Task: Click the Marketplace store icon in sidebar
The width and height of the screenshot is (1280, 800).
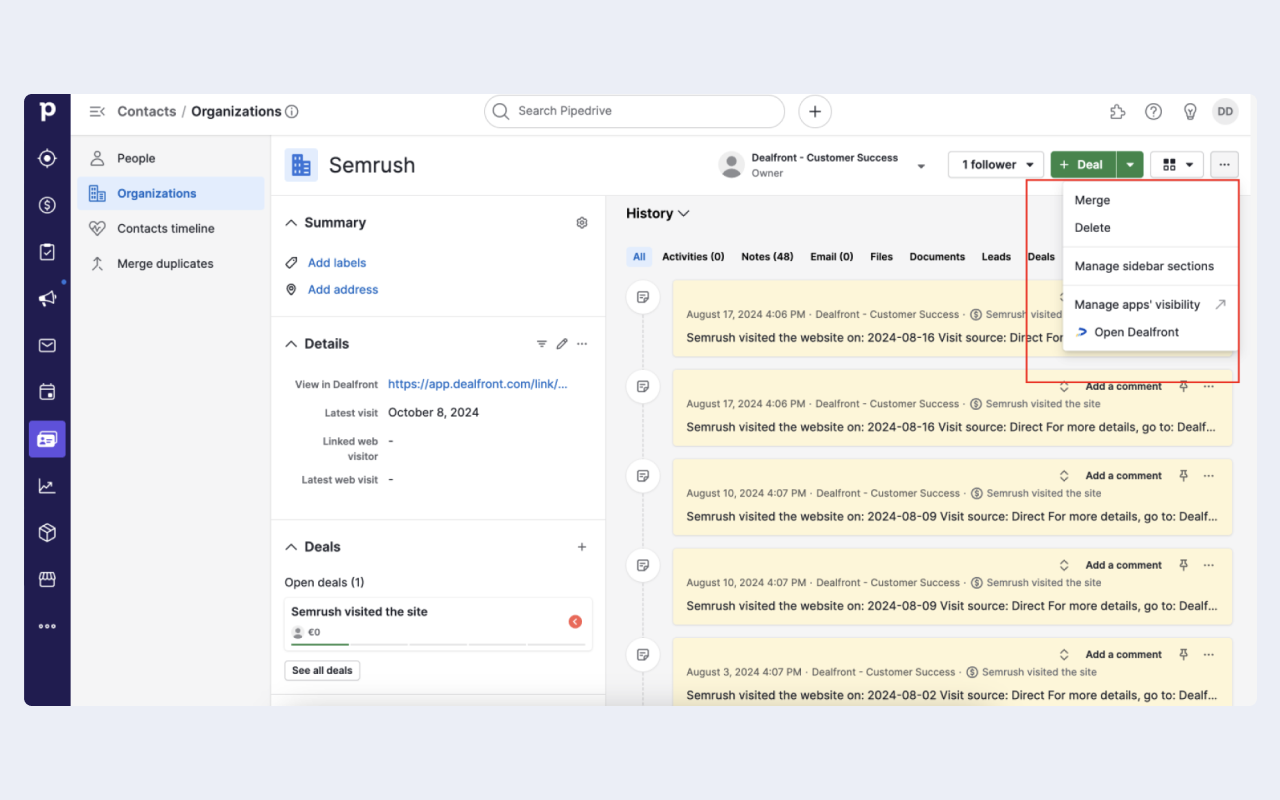Action: coord(47,579)
